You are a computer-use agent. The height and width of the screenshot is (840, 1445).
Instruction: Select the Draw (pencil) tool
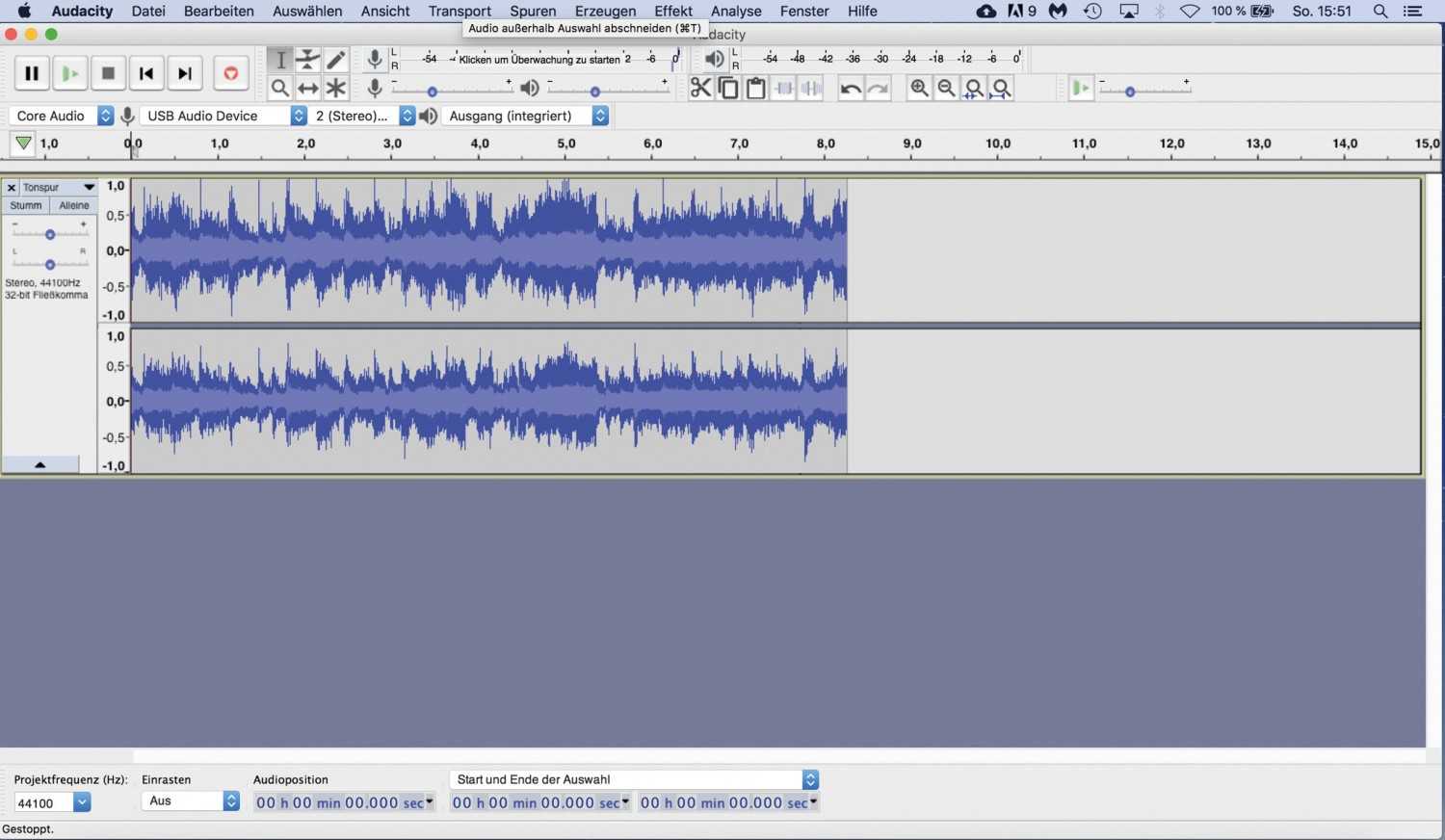[x=335, y=60]
